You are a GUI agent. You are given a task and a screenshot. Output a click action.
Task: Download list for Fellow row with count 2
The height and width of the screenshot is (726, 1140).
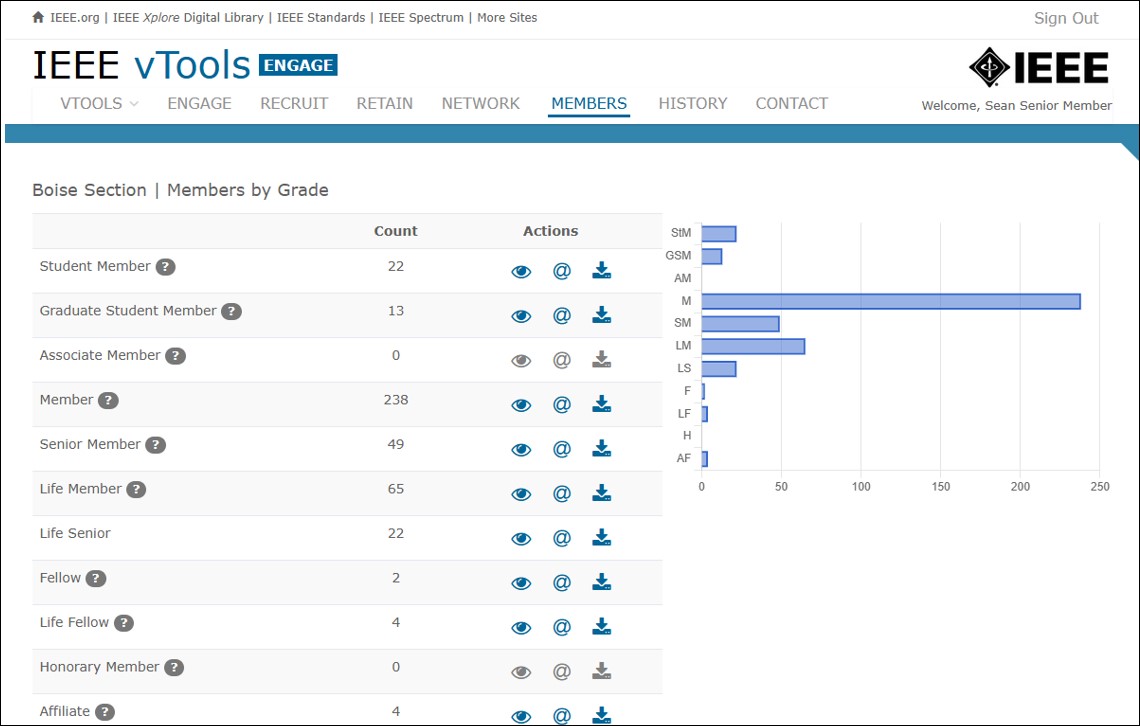tap(601, 581)
